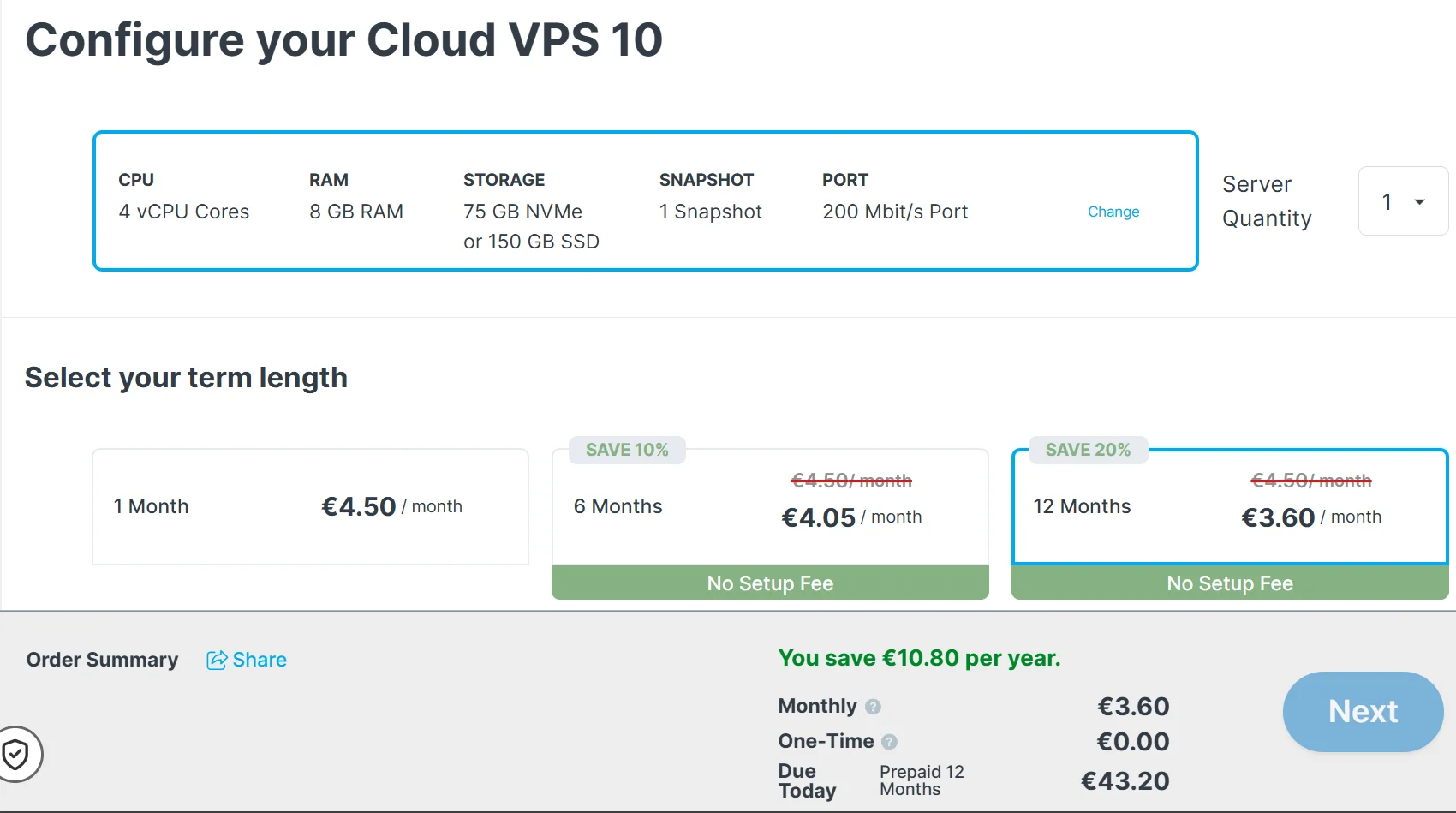Choose the 6 Months term option
This screenshot has width=1456, height=813.
[769, 507]
